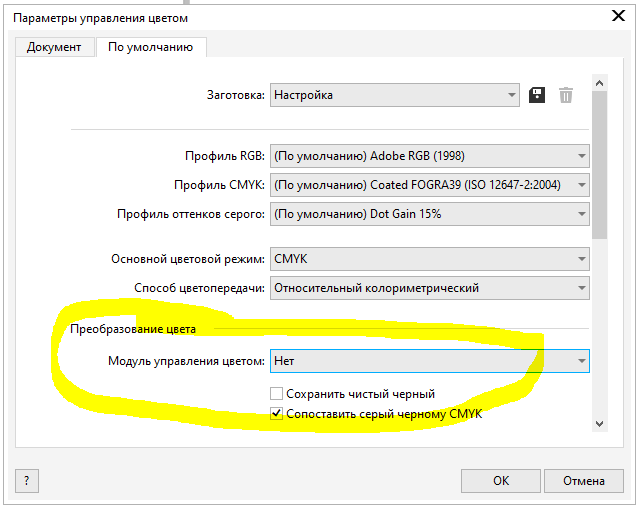Click the Преобразование цвета section heading

133,329
